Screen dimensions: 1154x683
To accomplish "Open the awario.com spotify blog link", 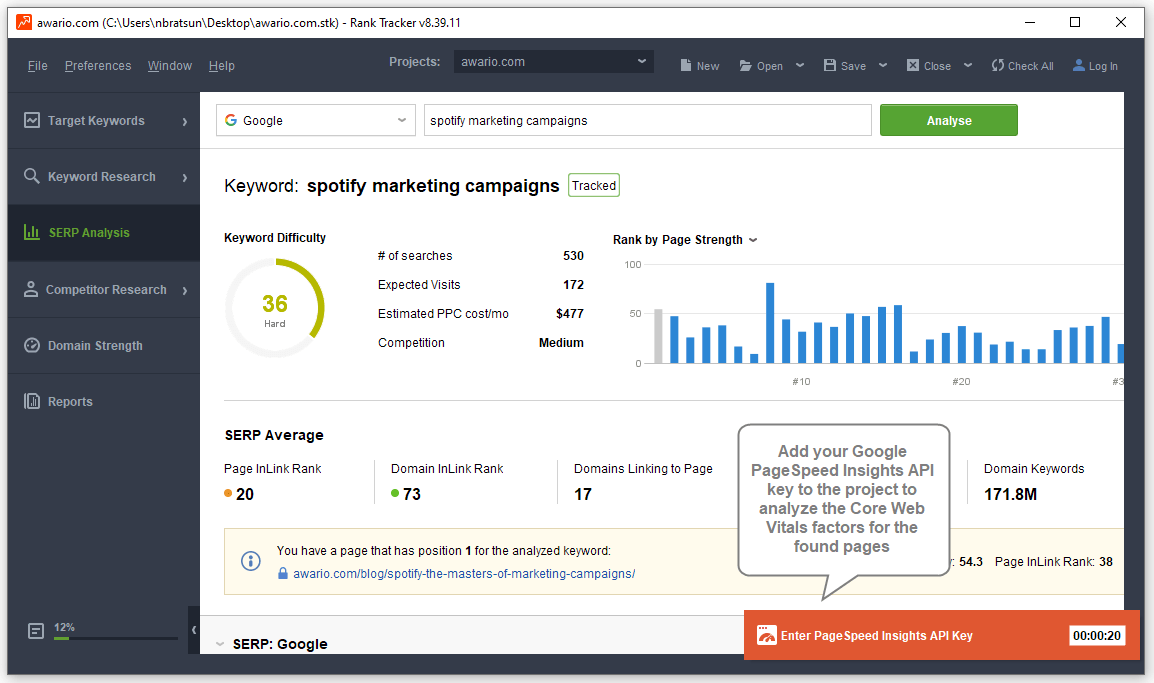I will point(463,574).
